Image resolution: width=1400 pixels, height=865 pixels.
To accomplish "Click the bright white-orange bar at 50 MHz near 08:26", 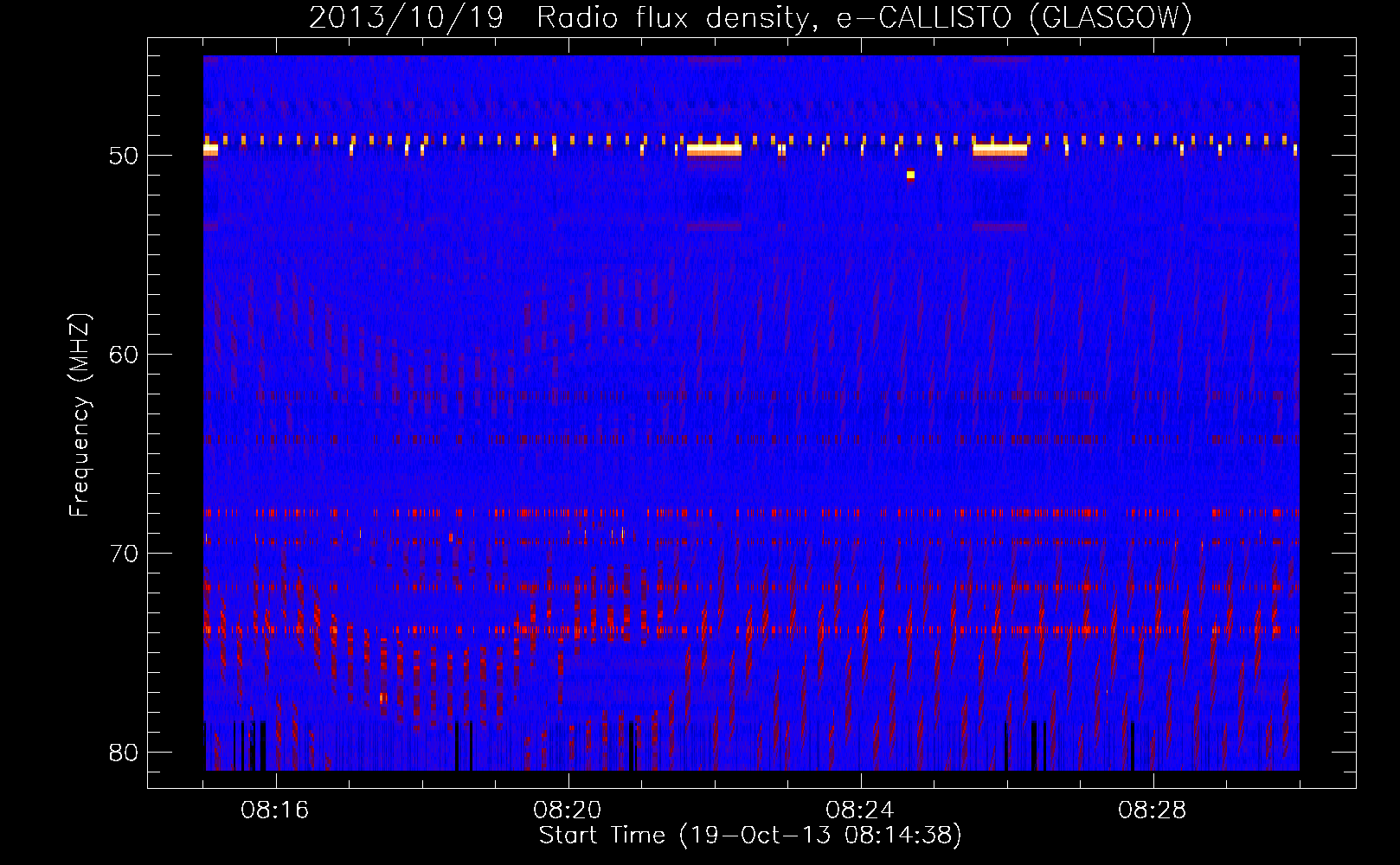I will coord(1000,150).
